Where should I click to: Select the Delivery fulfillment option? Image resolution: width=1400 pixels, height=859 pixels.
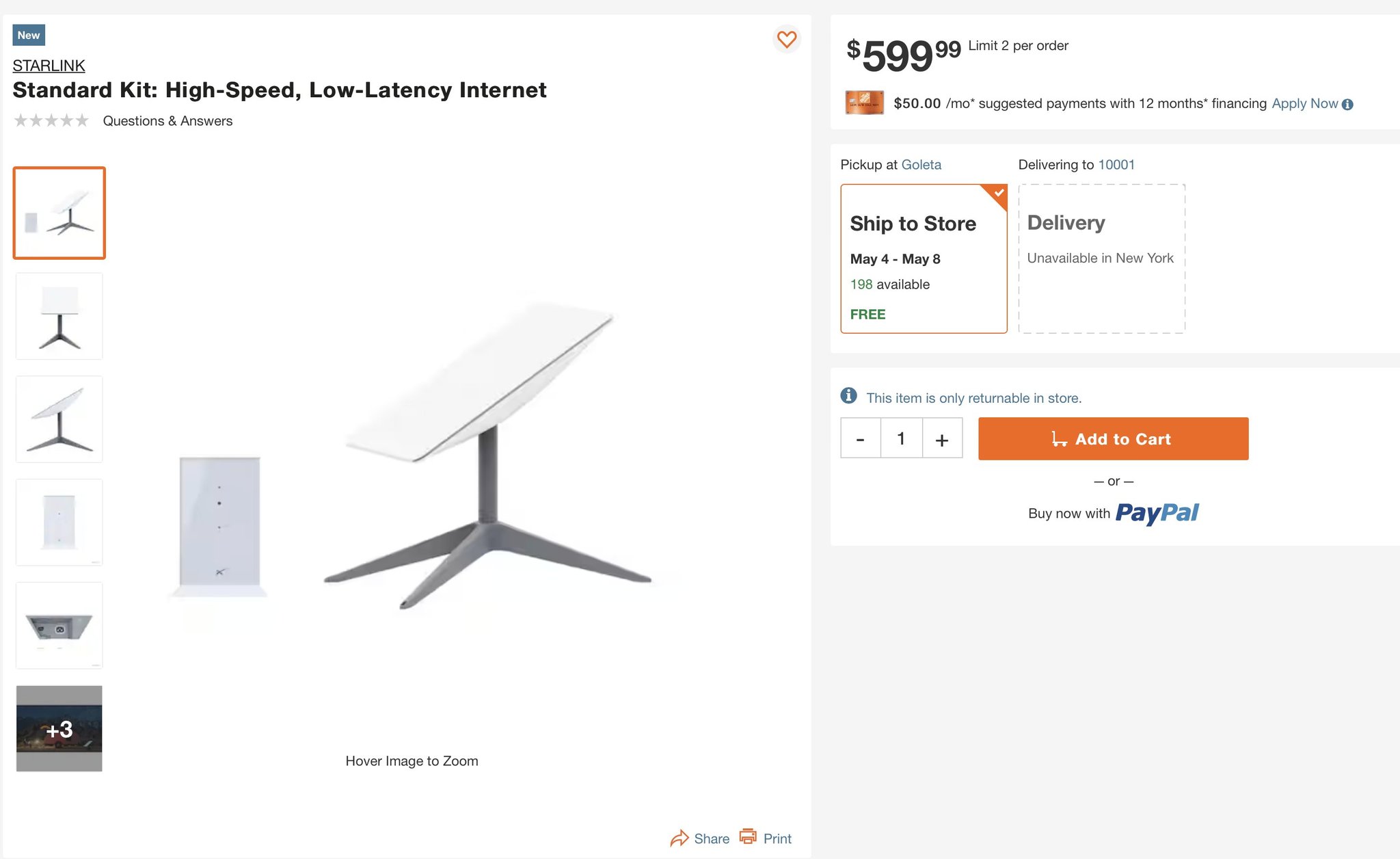point(1101,259)
